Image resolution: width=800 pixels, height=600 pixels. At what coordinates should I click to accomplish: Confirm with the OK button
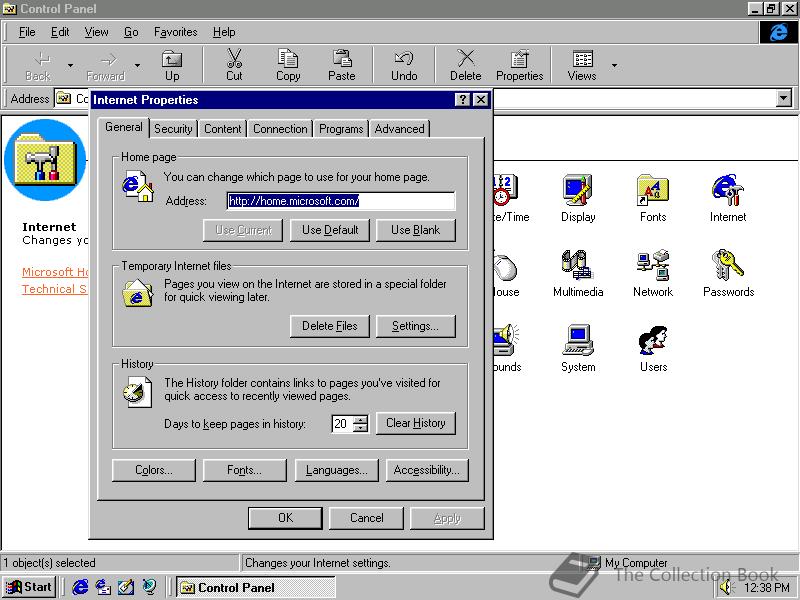285,518
